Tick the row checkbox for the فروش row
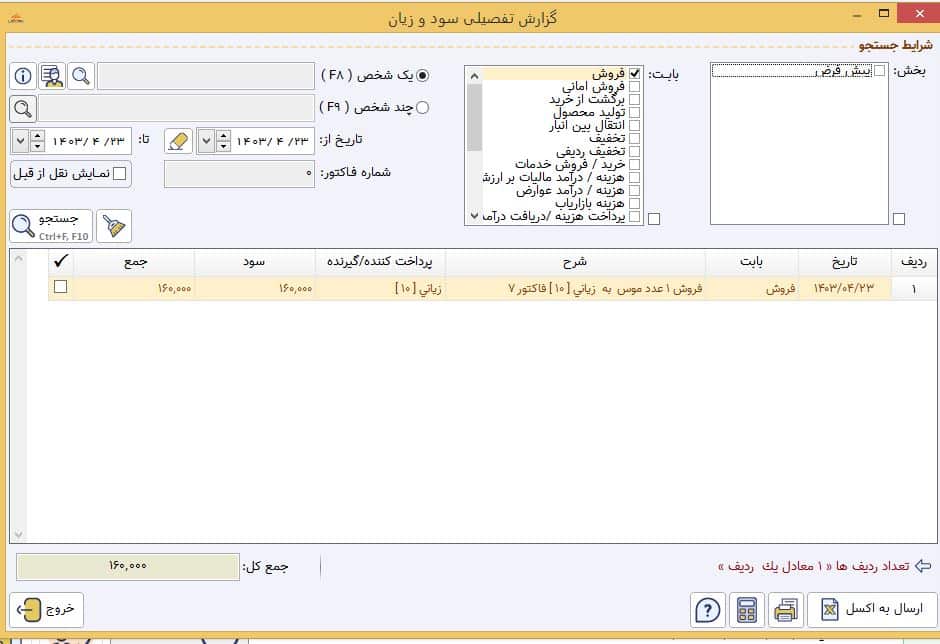This screenshot has width=940, height=644. [61, 287]
